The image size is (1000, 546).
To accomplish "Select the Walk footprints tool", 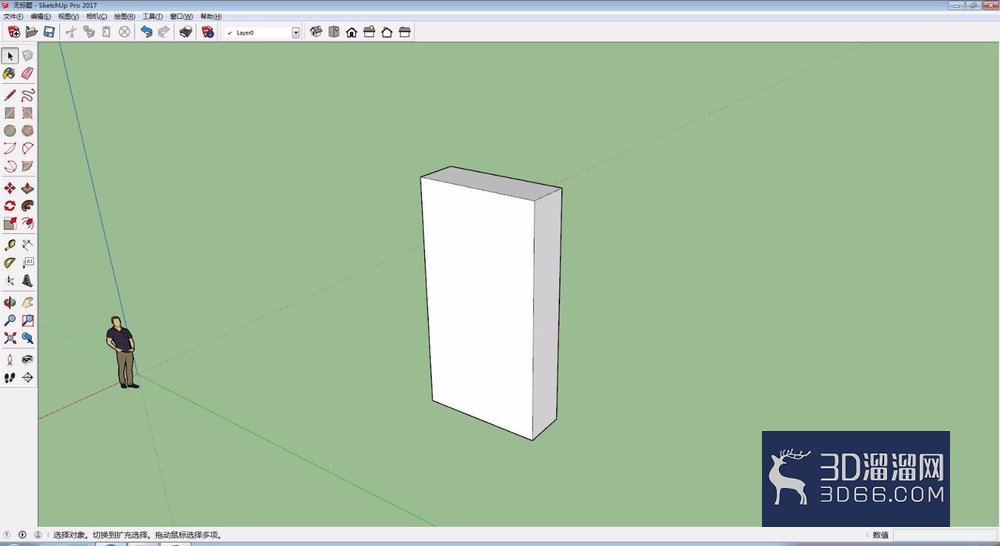I will (10, 378).
